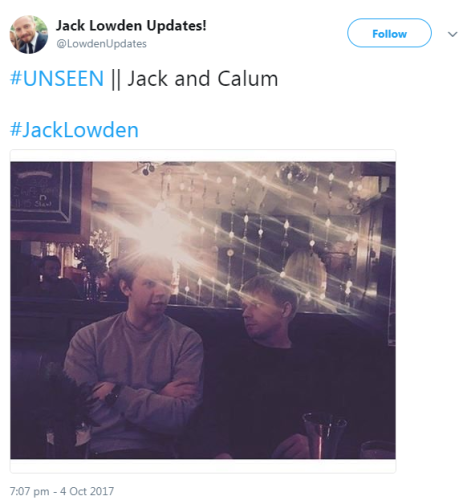The width and height of the screenshot is (467, 500).
Task: Click the display name Jack Lowden Updates!
Action: point(131,26)
